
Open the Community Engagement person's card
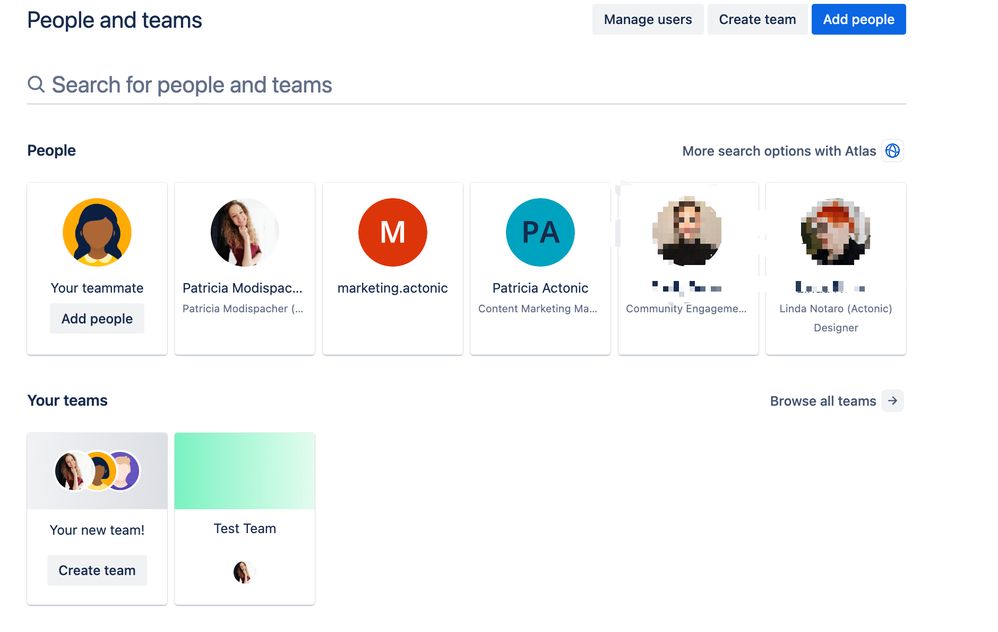coord(688,267)
